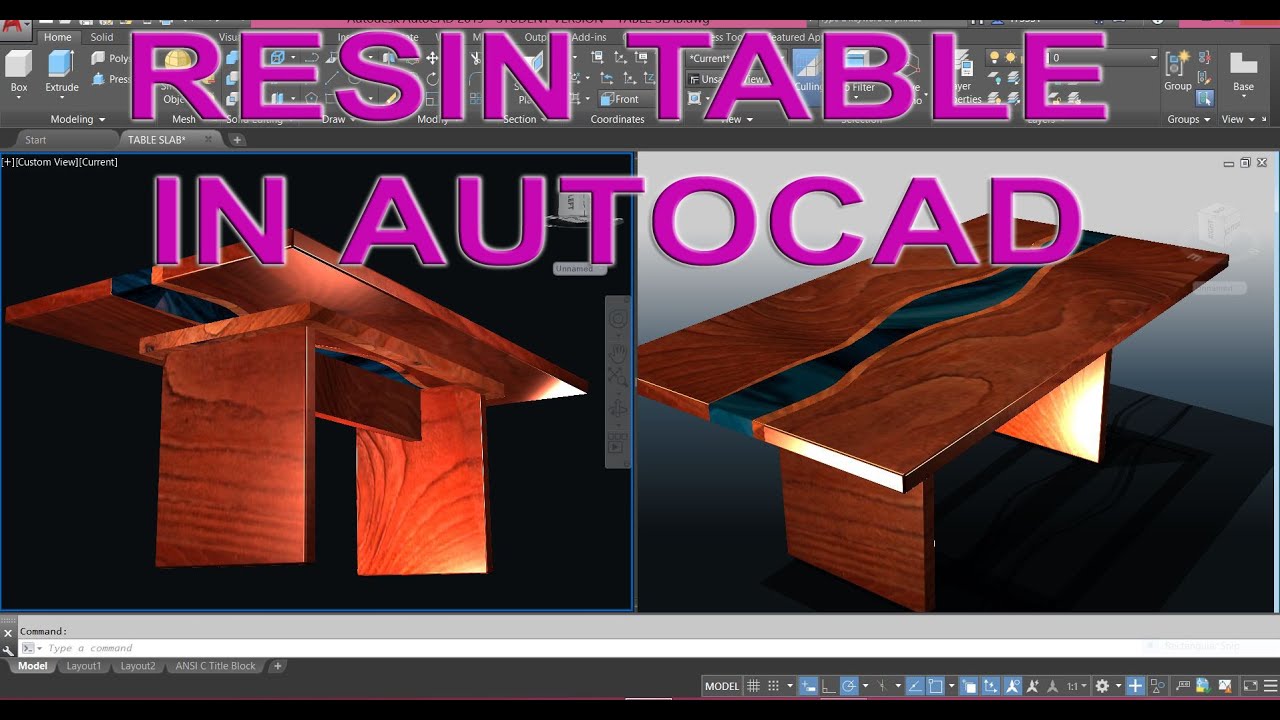Click the hardware acceleration icon
Screen dimensions: 1280x720
coord(1203,686)
